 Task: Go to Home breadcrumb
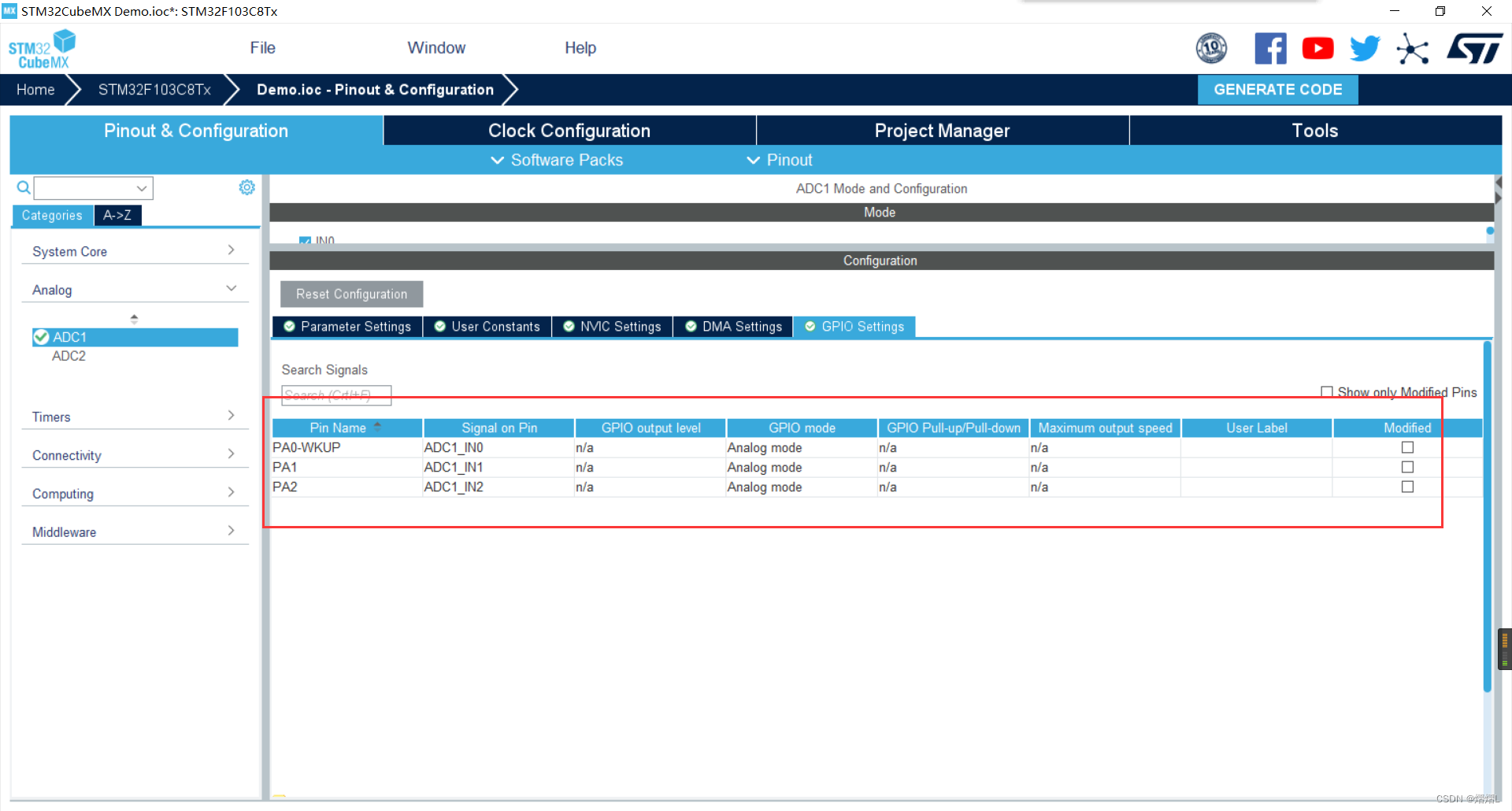35,90
